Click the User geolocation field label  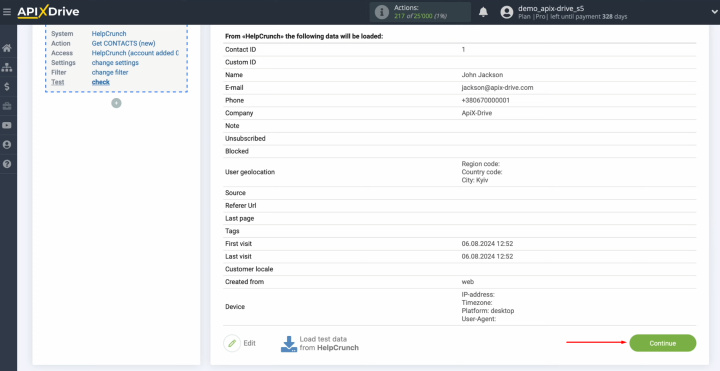click(250, 172)
